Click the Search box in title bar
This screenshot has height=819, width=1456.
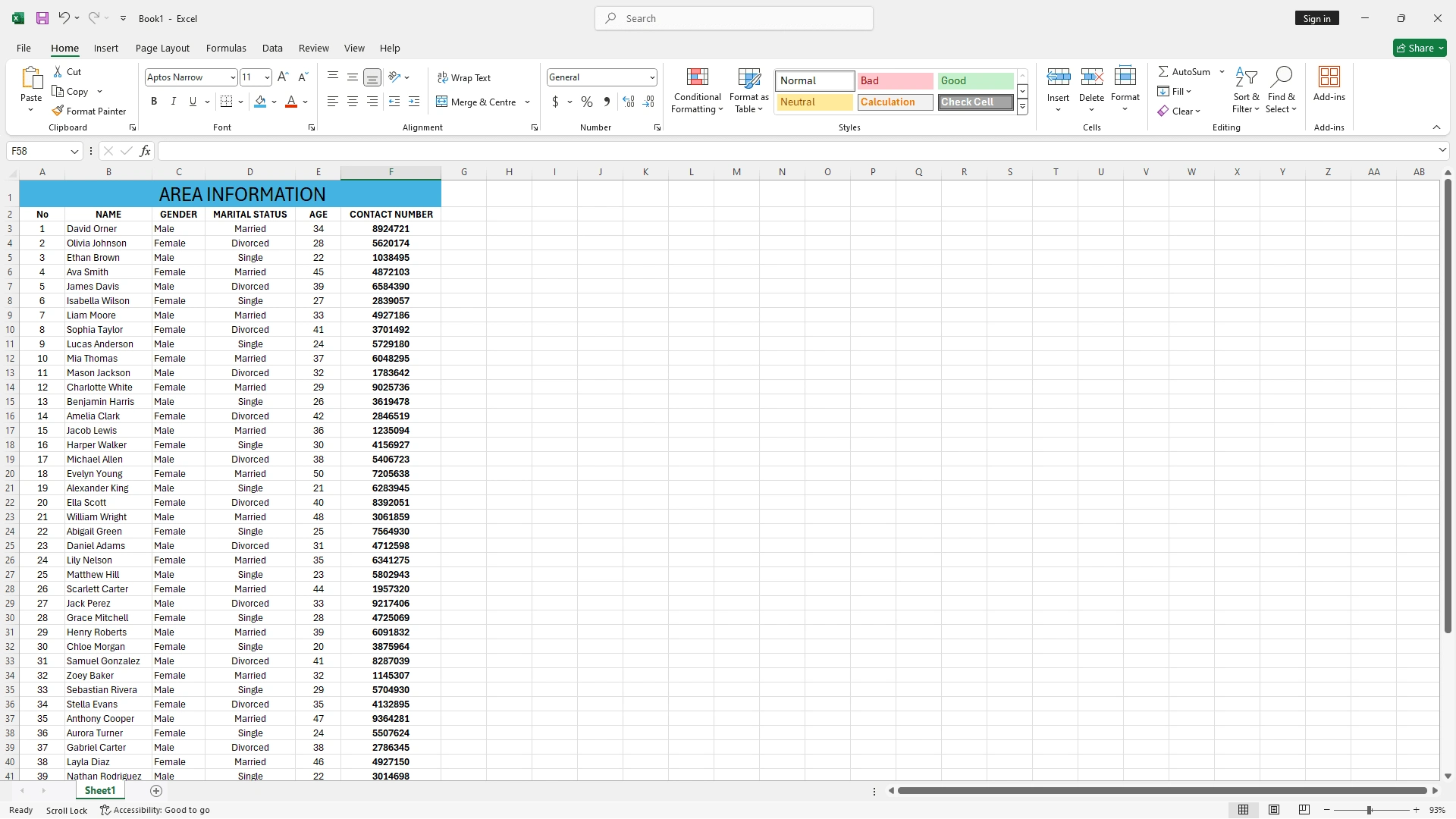[x=733, y=18]
